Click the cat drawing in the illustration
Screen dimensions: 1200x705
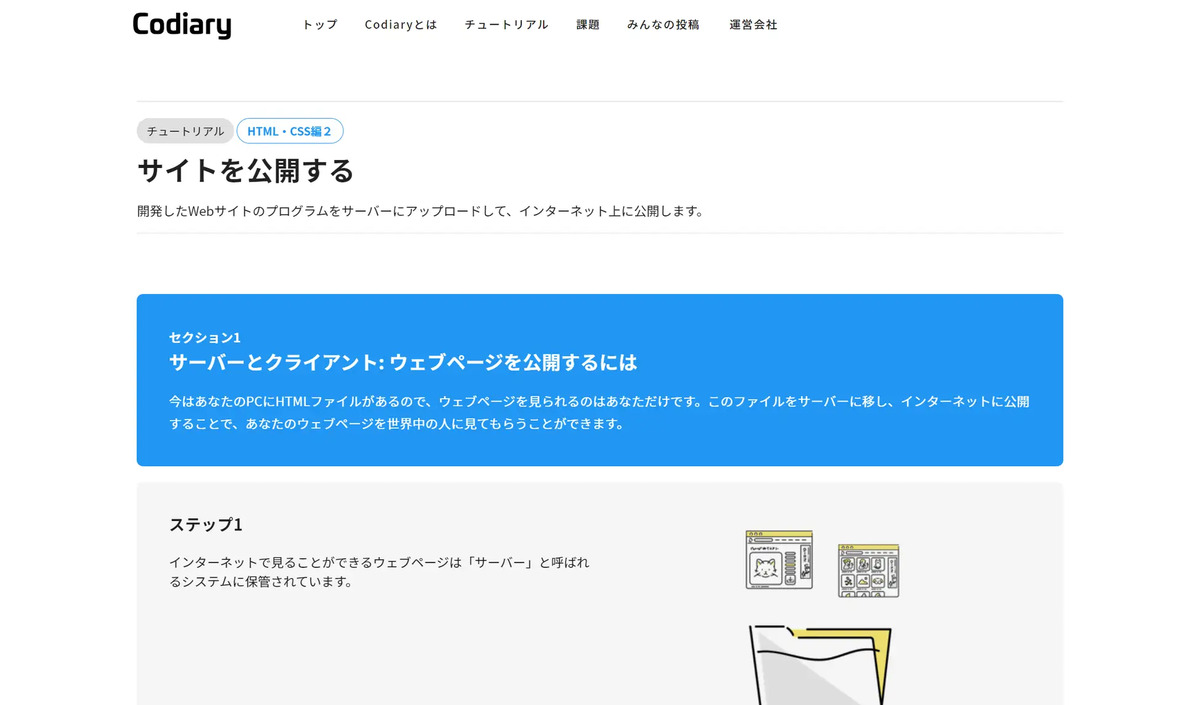click(766, 568)
